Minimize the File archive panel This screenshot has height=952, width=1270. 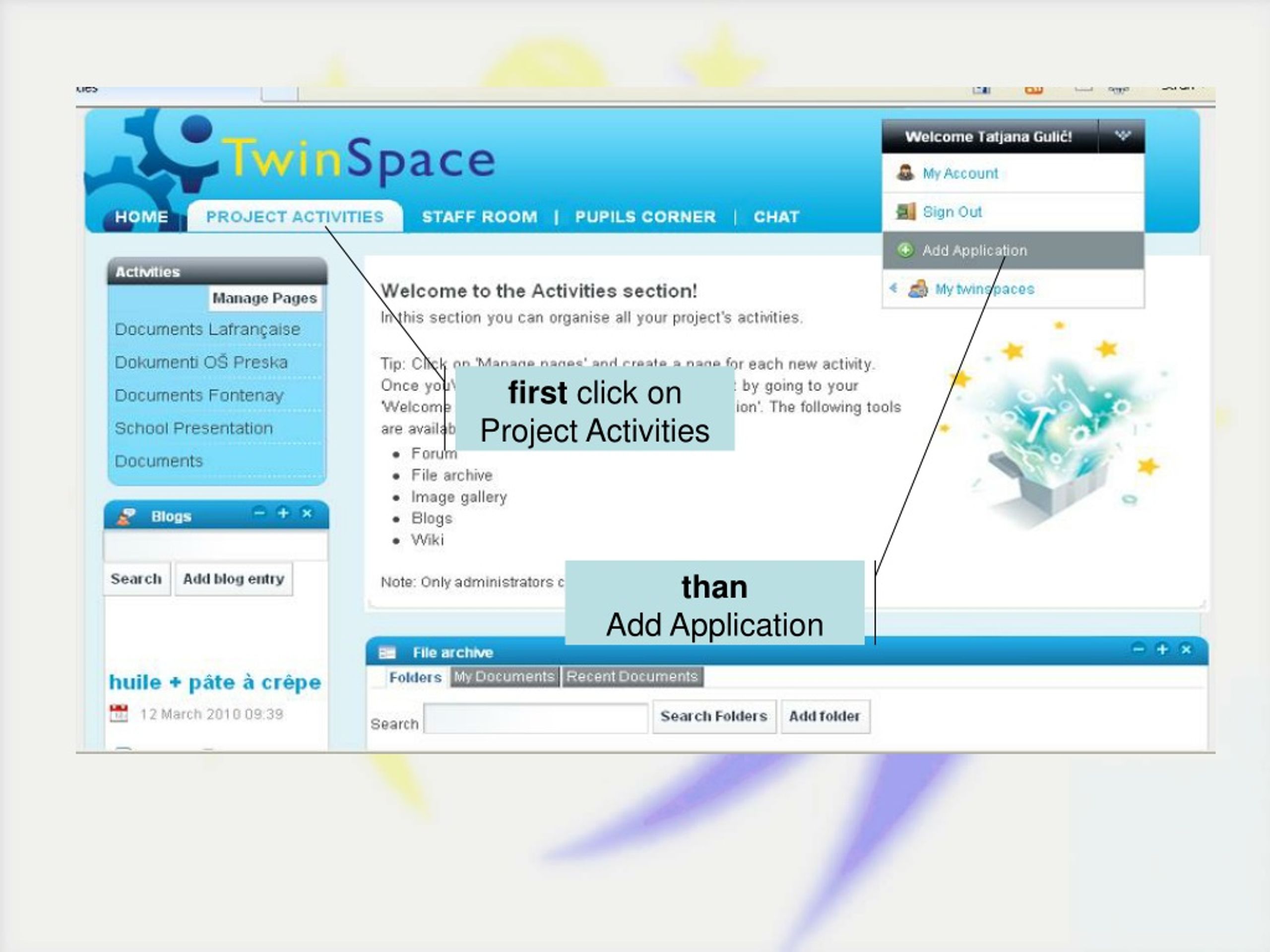click(x=1139, y=649)
